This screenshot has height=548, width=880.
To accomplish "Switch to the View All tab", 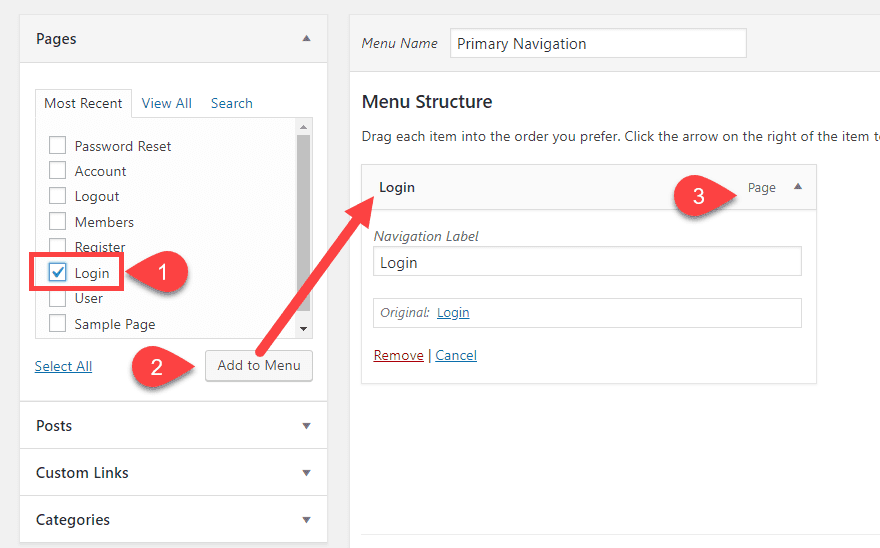I will (167, 103).
